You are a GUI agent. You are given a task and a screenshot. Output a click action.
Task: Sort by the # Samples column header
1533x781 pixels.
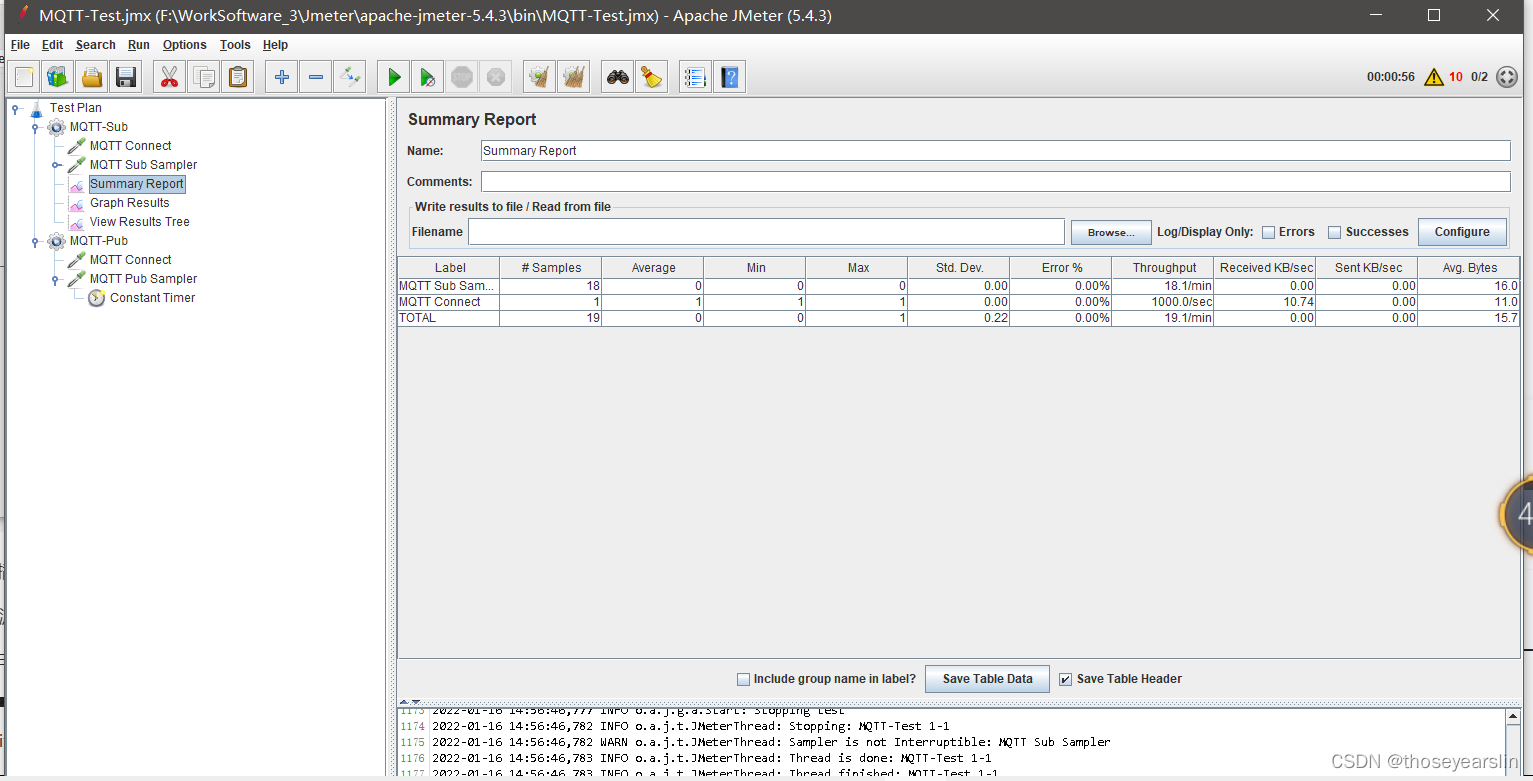pyautogui.click(x=551, y=268)
